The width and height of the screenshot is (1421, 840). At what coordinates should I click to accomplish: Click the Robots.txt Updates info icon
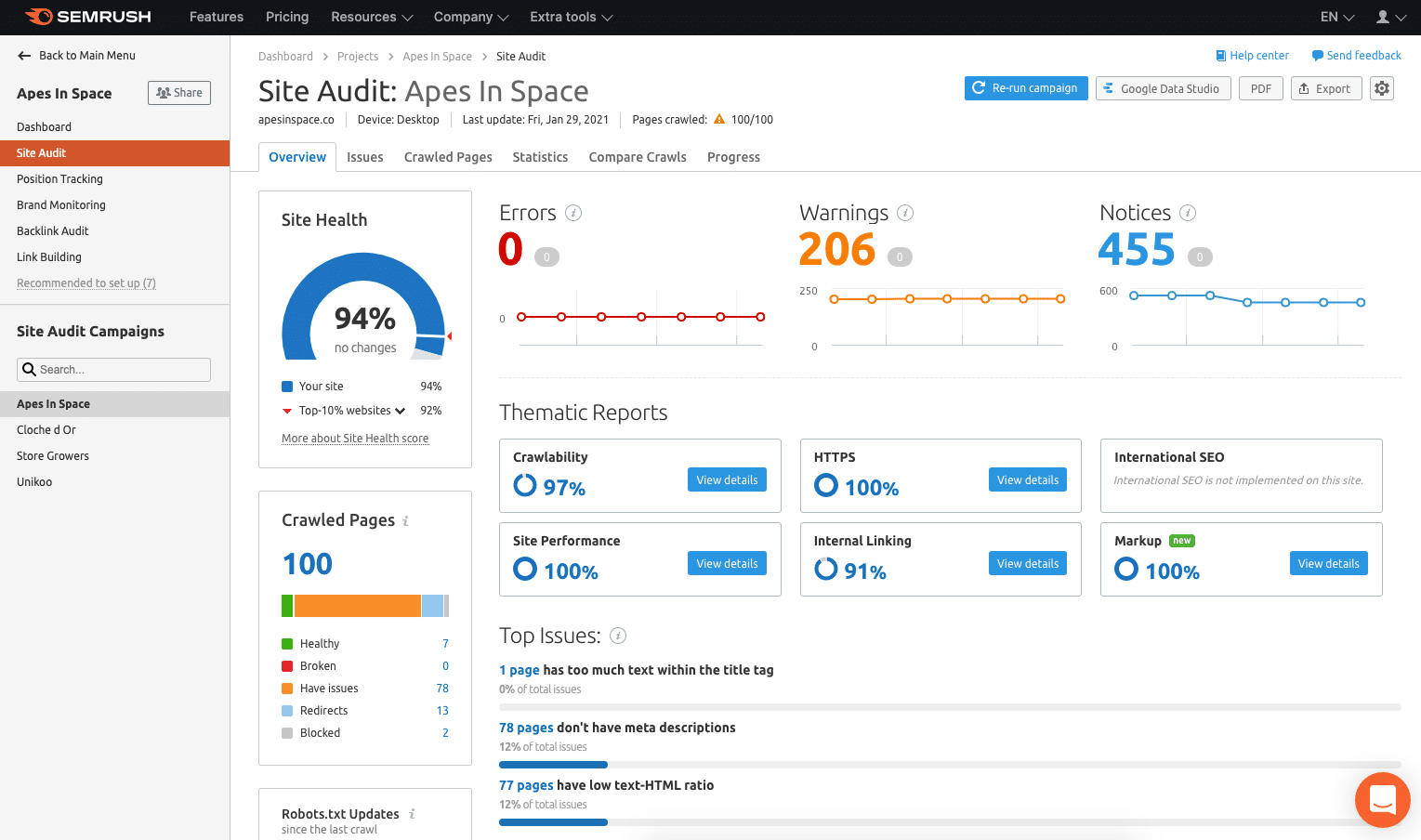click(x=412, y=814)
